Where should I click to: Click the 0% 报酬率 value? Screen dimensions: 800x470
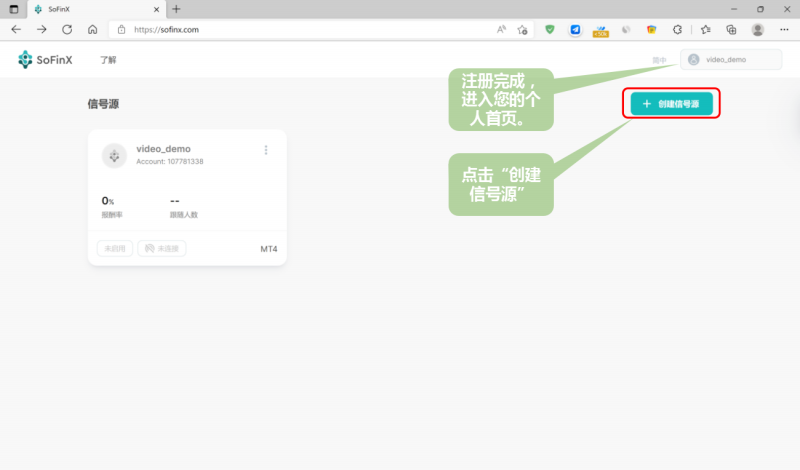(x=108, y=201)
